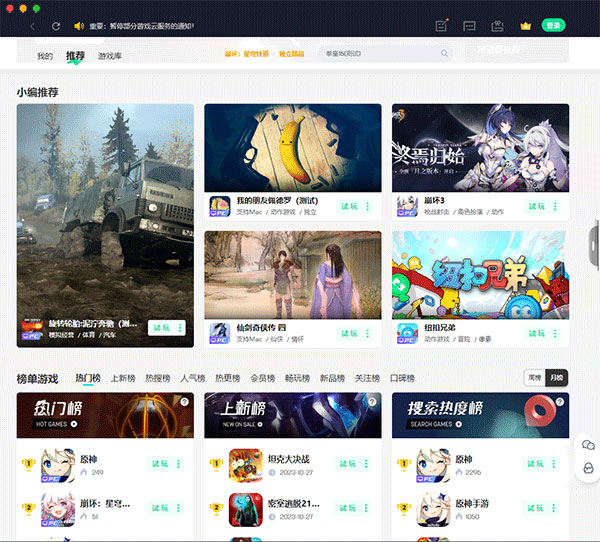Click 试玩 for 我的朋友佩德罗
Viewport: 600px width, 542px height.
coord(349,206)
